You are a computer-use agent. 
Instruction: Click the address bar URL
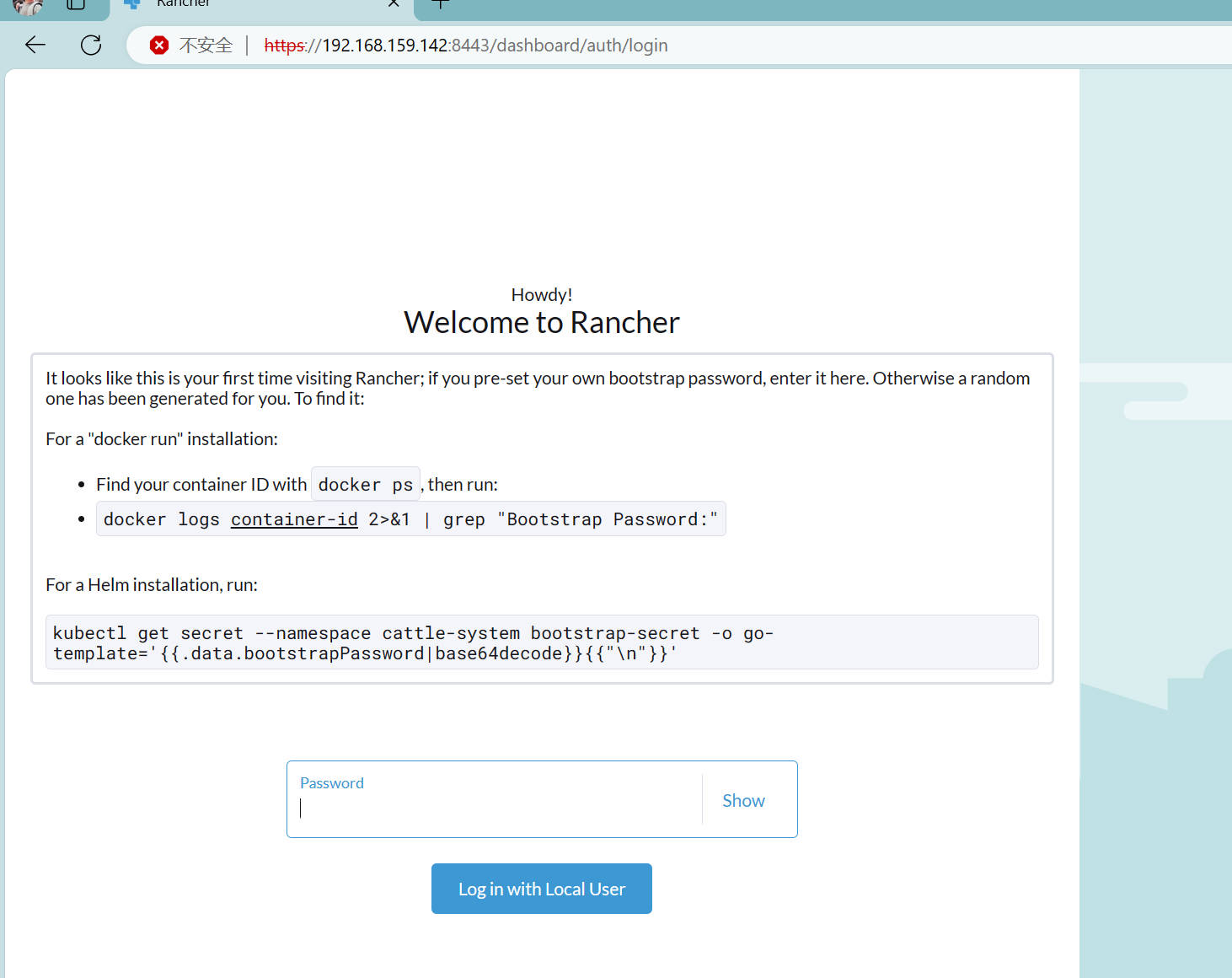[466, 46]
